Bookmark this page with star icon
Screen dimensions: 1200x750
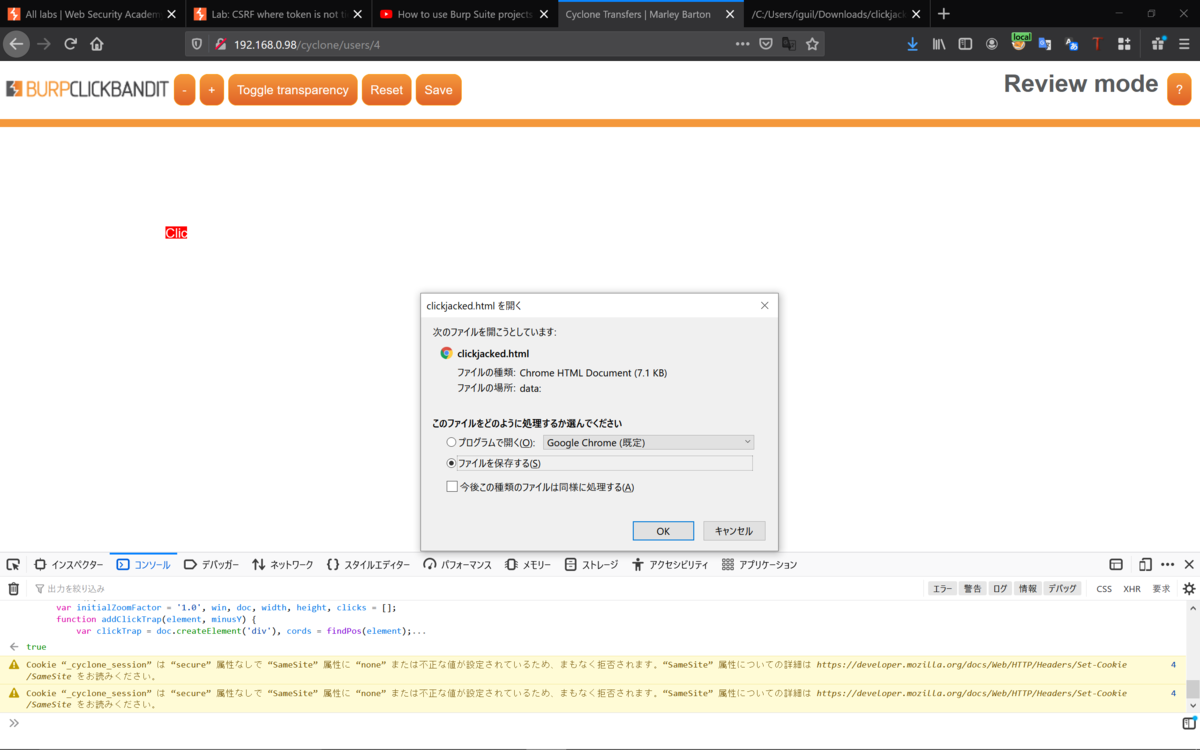(x=812, y=44)
